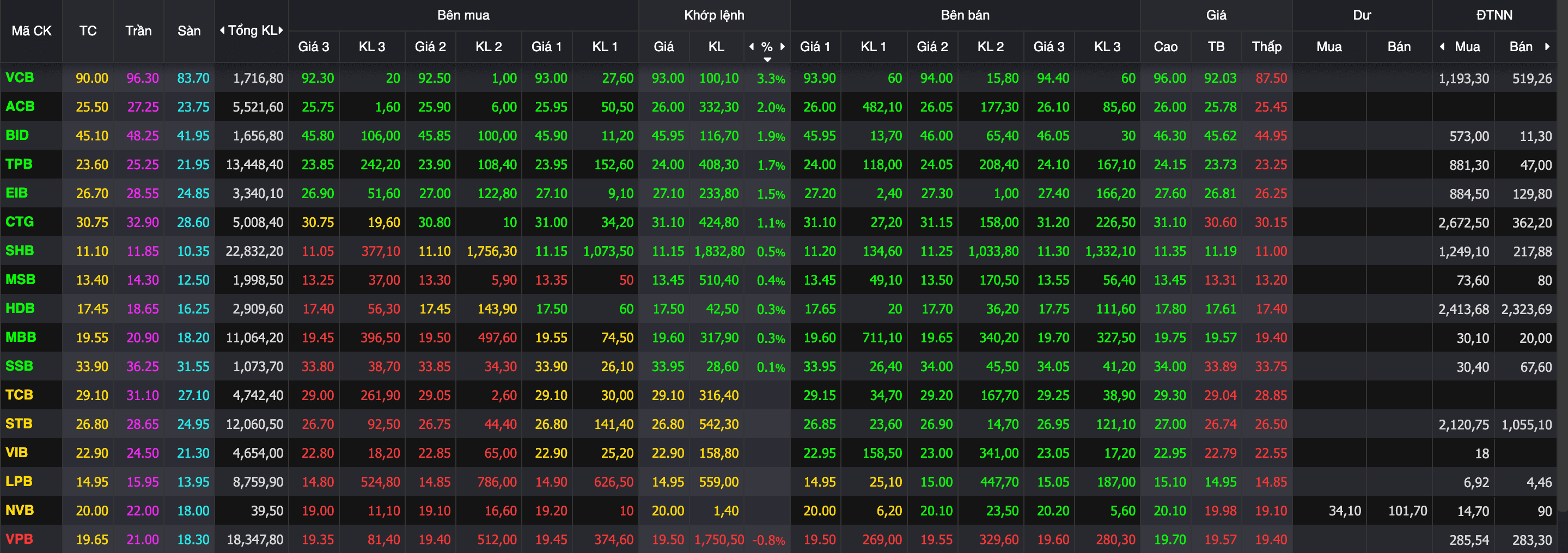Click VCB percent change 3.3%

(x=771, y=78)
